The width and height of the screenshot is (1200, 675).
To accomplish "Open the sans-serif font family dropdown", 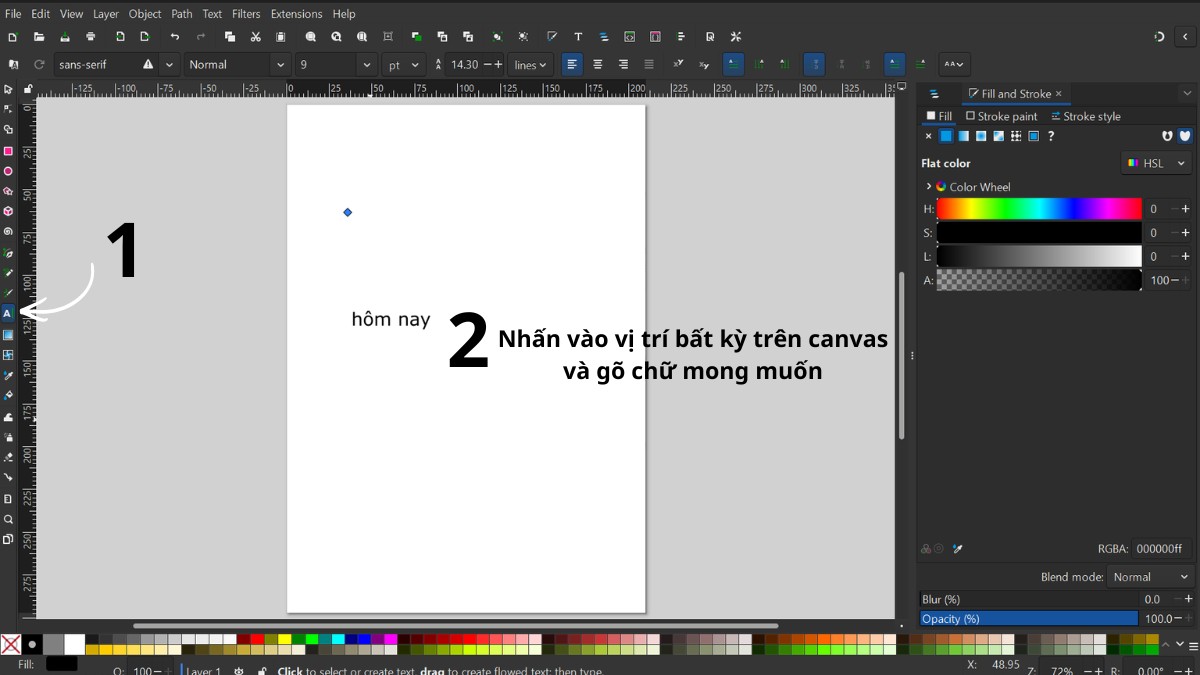I will (167, 63).
